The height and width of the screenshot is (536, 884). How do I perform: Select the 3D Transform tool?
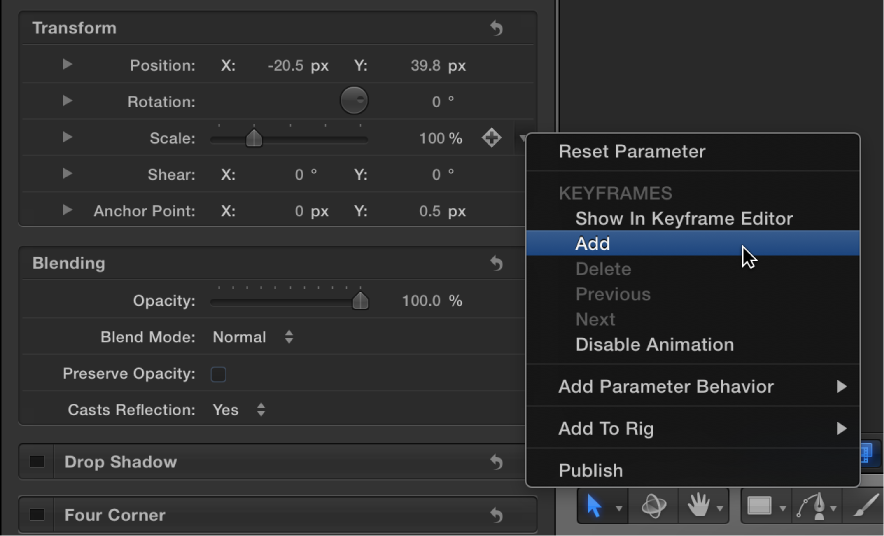point(653,506)
